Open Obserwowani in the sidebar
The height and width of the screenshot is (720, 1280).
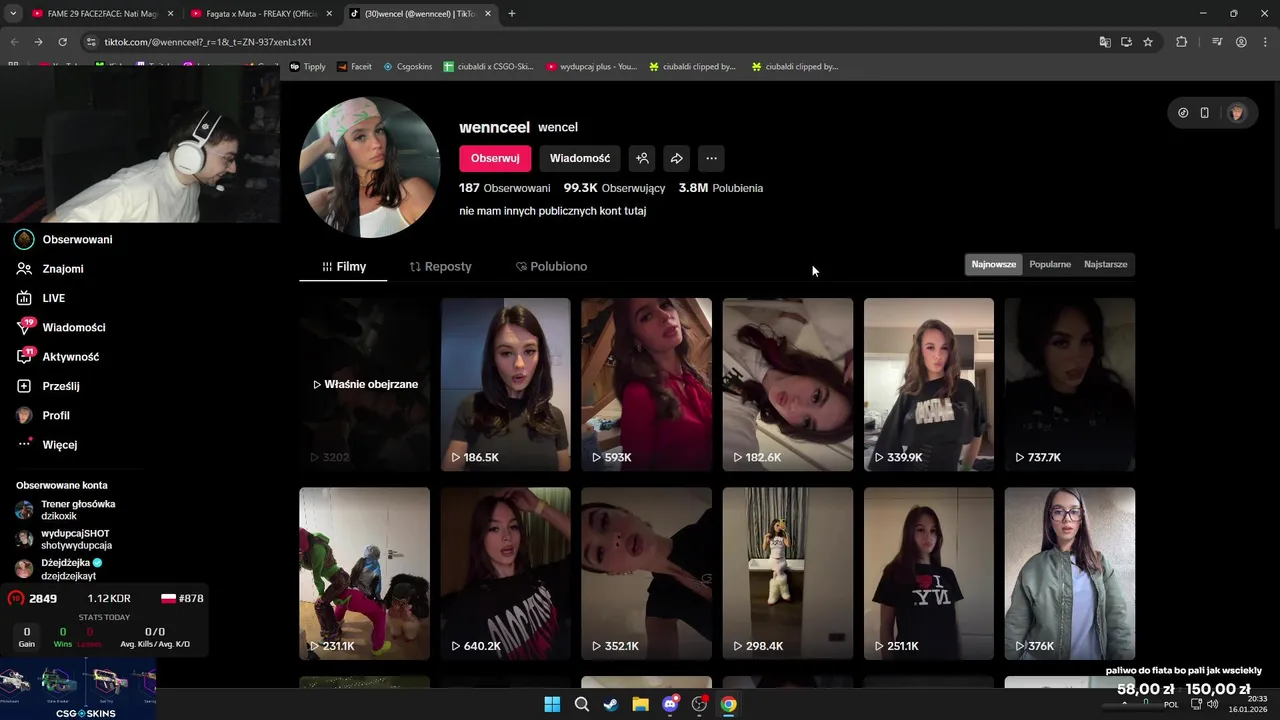coord(64,239)
